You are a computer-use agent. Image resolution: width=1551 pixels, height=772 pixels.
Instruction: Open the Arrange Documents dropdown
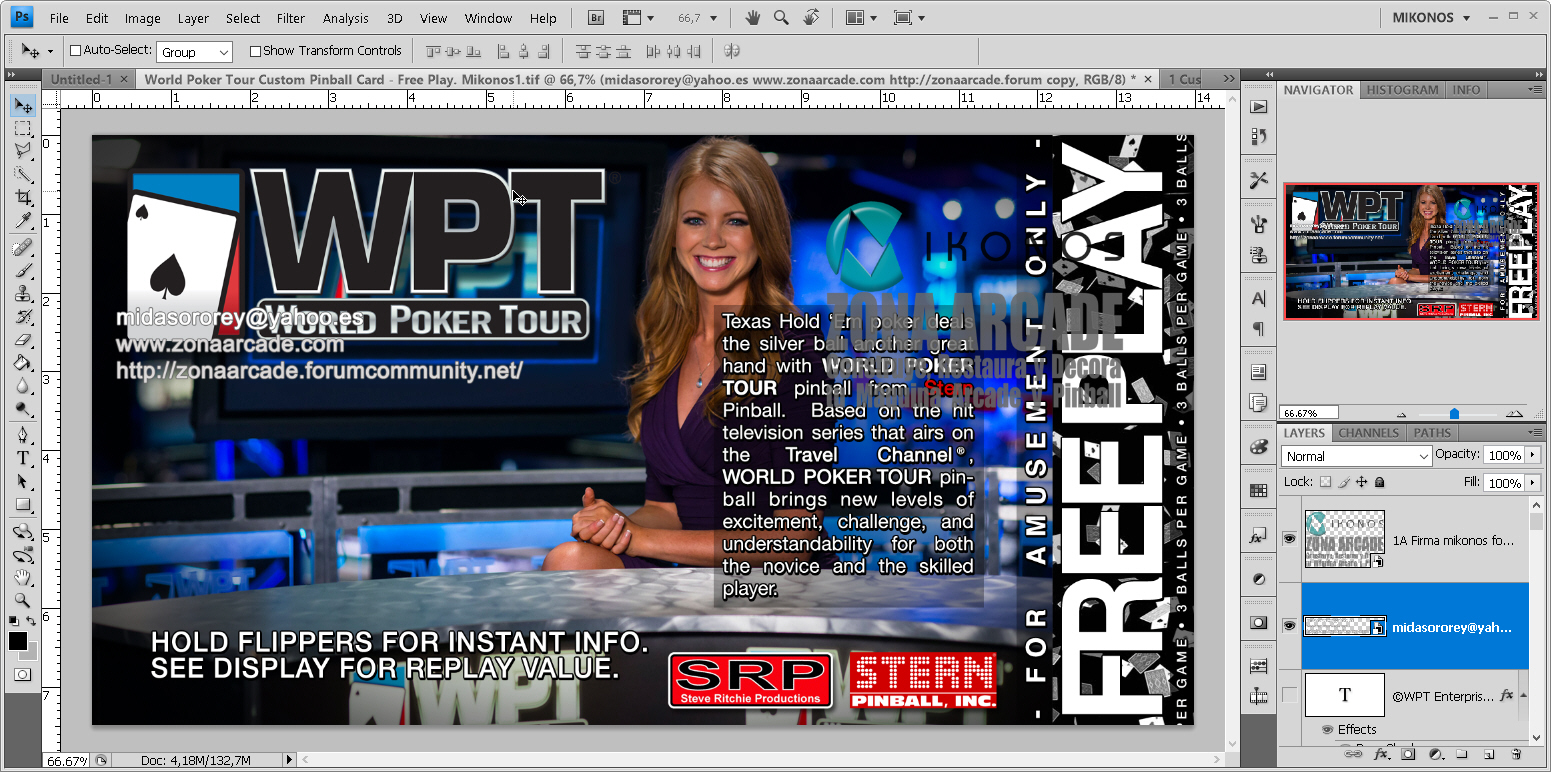[860, 18]
